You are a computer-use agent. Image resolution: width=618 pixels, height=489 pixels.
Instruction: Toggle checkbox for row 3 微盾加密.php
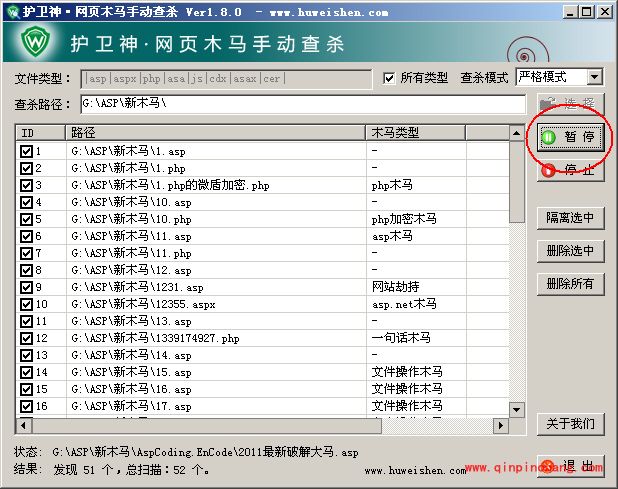point(26,185)
